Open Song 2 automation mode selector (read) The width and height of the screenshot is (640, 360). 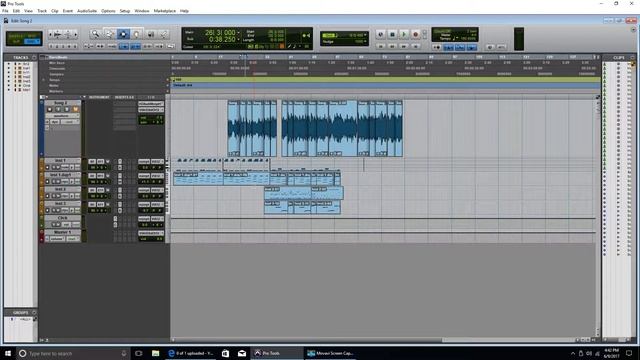tap(70, 122)
